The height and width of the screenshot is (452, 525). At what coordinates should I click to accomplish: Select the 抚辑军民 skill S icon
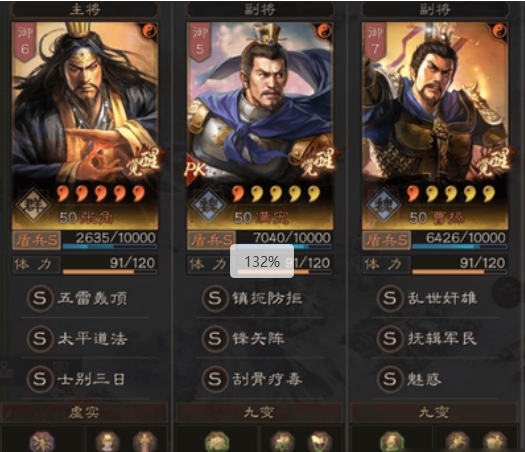[390, 338]
